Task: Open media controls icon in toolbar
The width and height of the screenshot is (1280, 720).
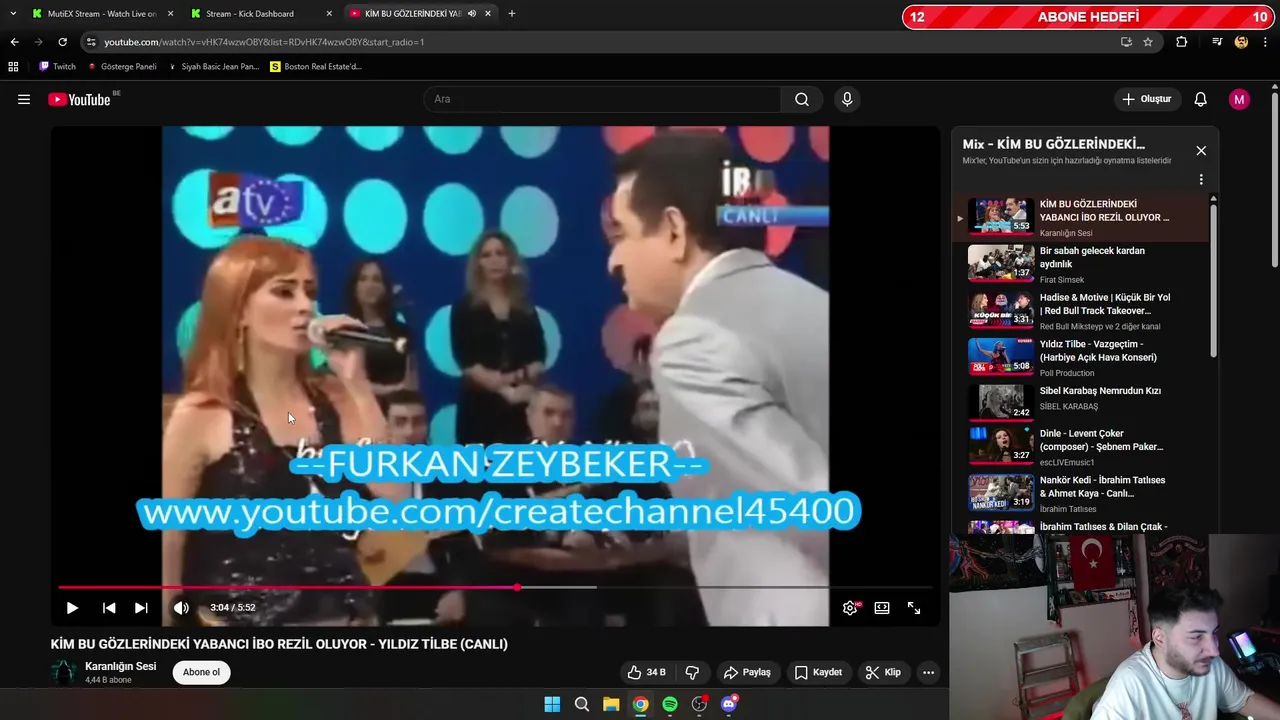Action: click(x=1217, y=42)
